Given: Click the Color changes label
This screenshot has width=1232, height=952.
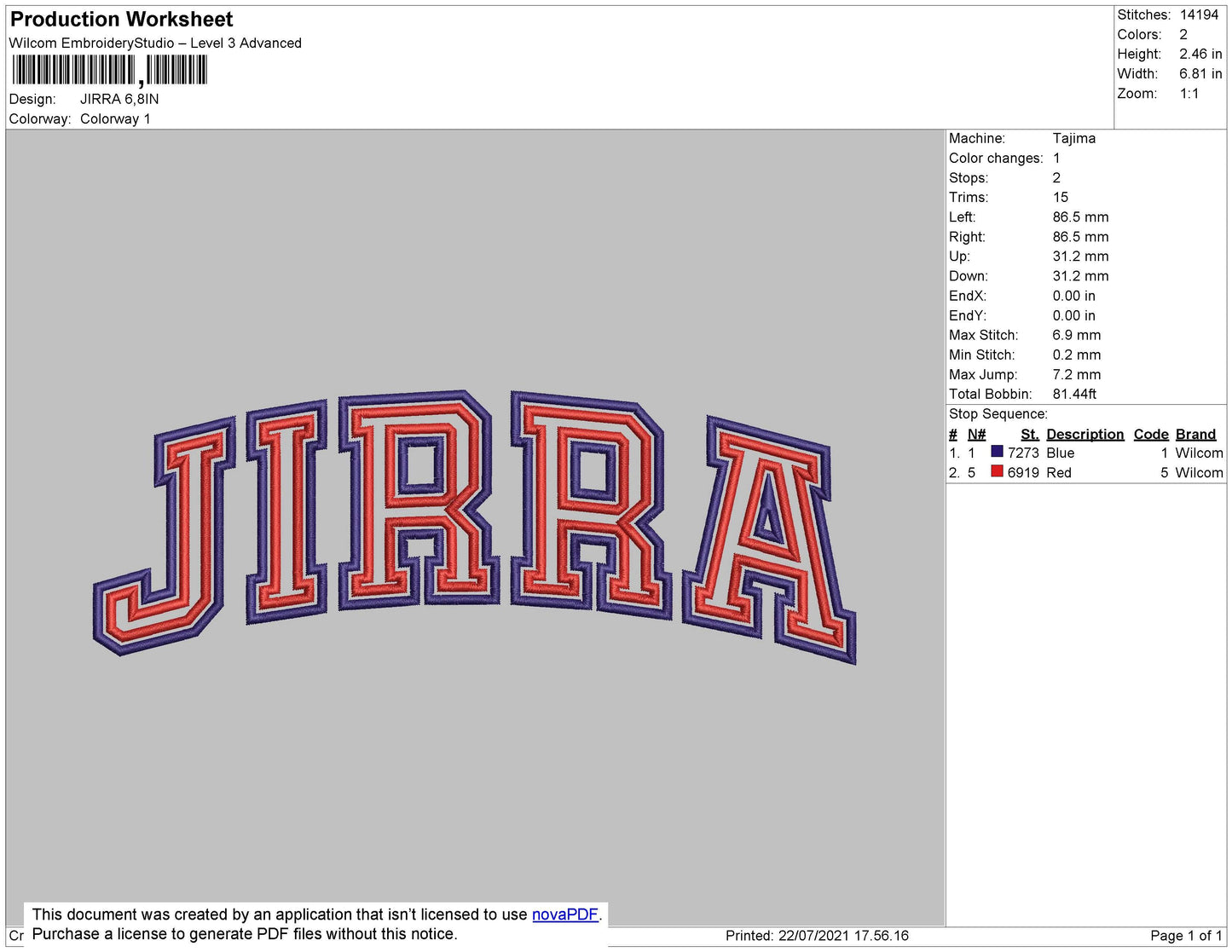Looking at the screenshot, I should (996, 159).
